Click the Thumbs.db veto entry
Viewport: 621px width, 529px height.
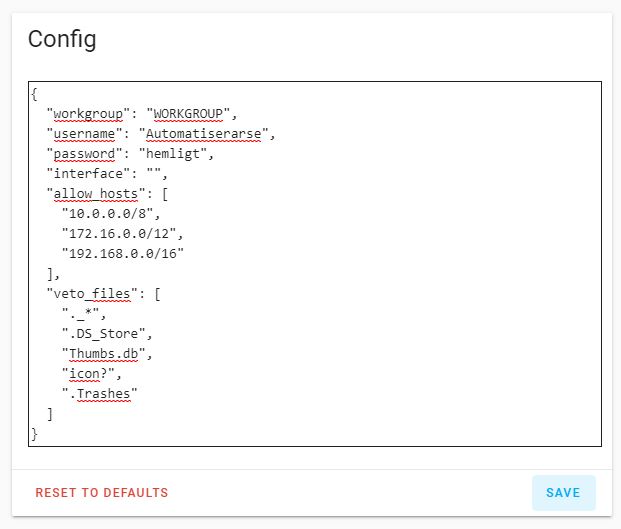(x=103, y=353)
